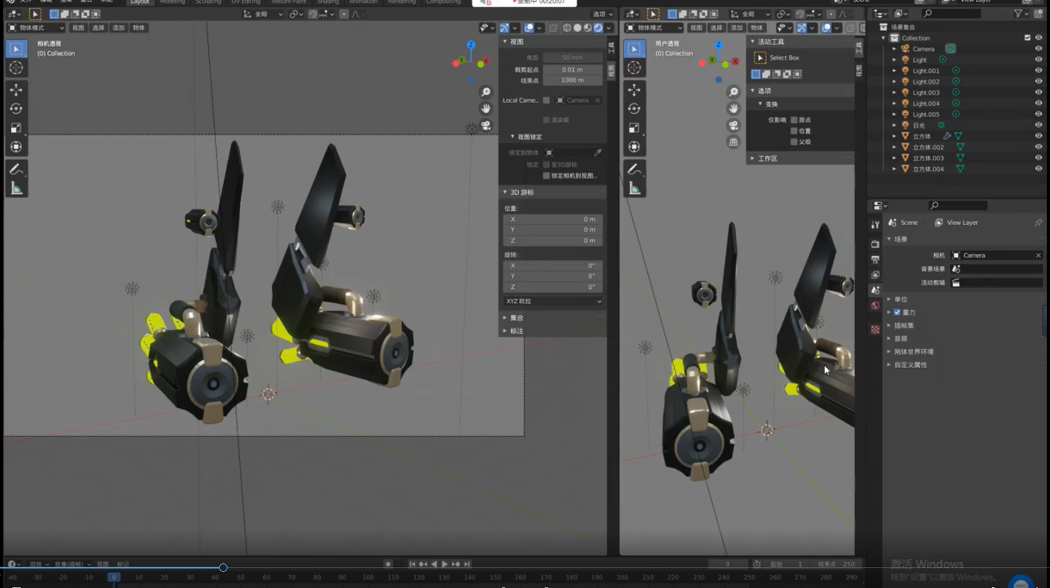Enable 原点 affect-only checkbox

click(794, 120)
